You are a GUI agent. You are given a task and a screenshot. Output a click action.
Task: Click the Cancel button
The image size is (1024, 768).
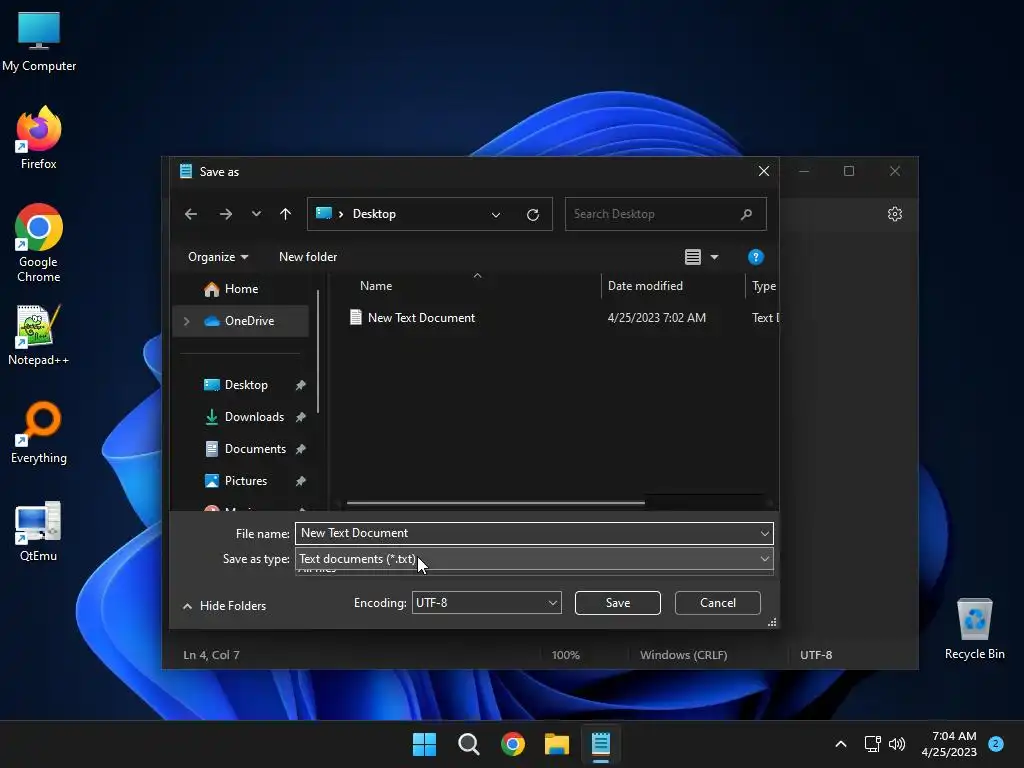click(x=717, y=603)
